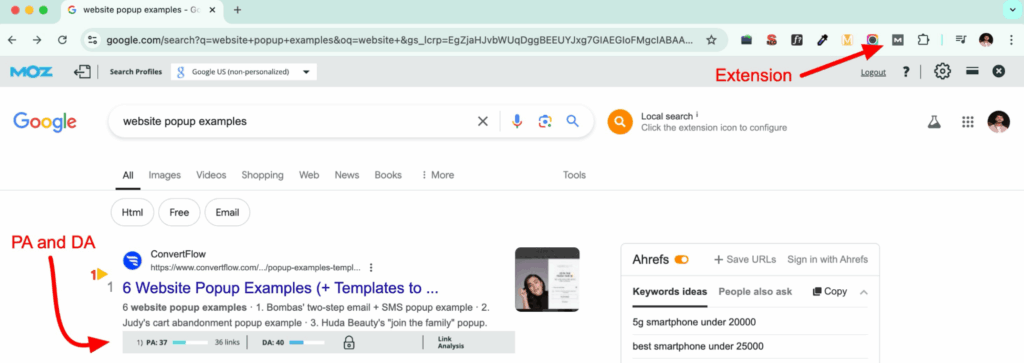The width and height of the screenshot is (1024, 363).
Task: Collapse the Ahrefs keywords panel chevron
Action: (864, 292)
